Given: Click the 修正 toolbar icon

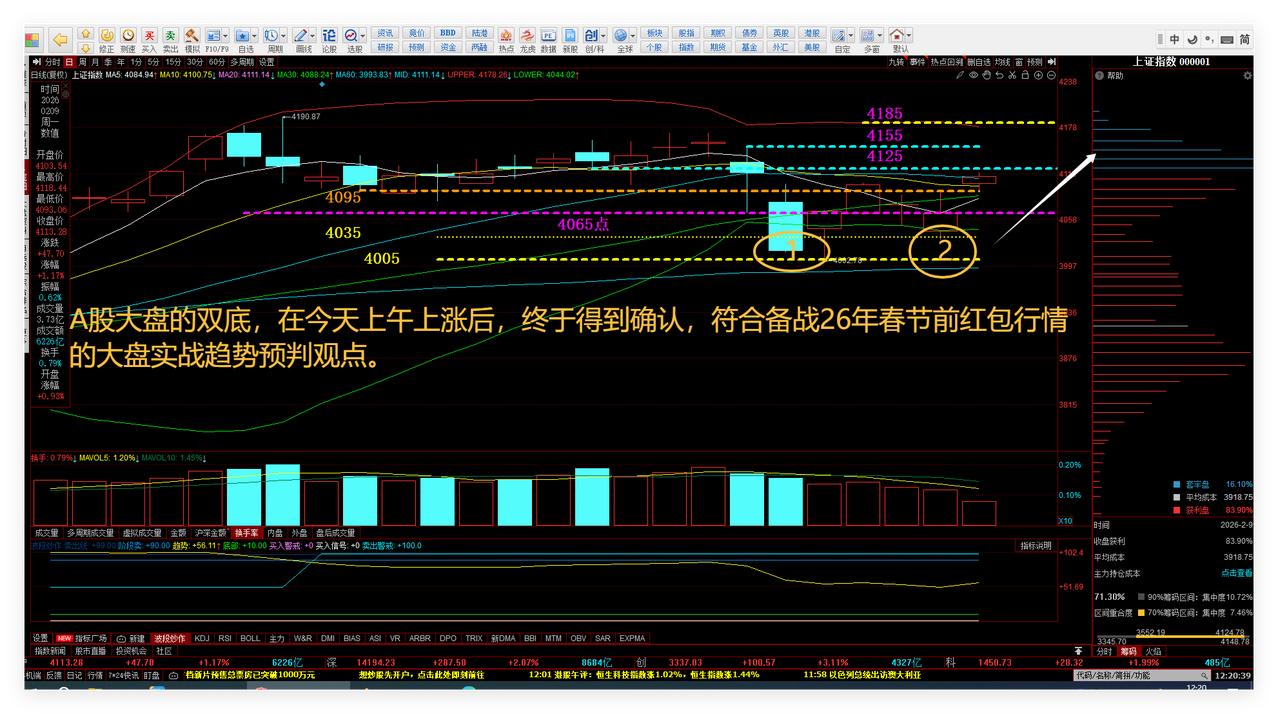Looking at the screenshot, I should (x=106, y=35).
